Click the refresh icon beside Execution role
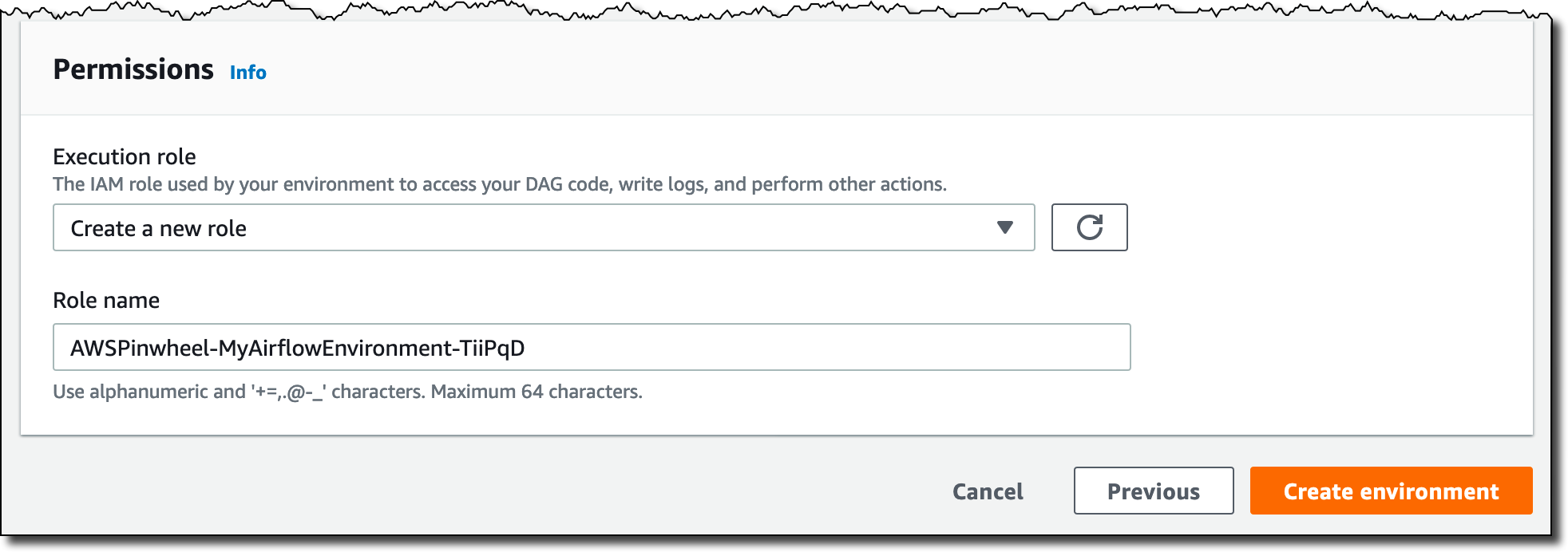Screen dimensions: 1568x552 click(1089, 227)
